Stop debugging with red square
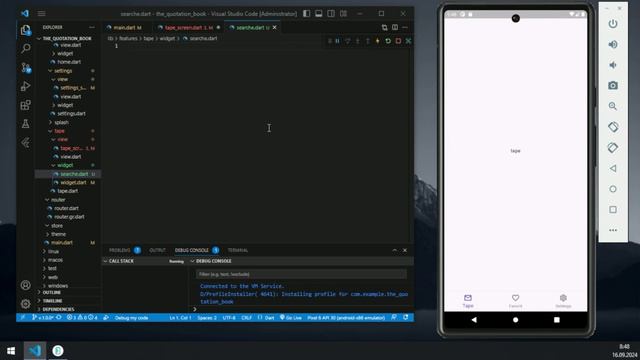This screenshot has width=640, height=360. pyautogui.click(x=398, y=41)
